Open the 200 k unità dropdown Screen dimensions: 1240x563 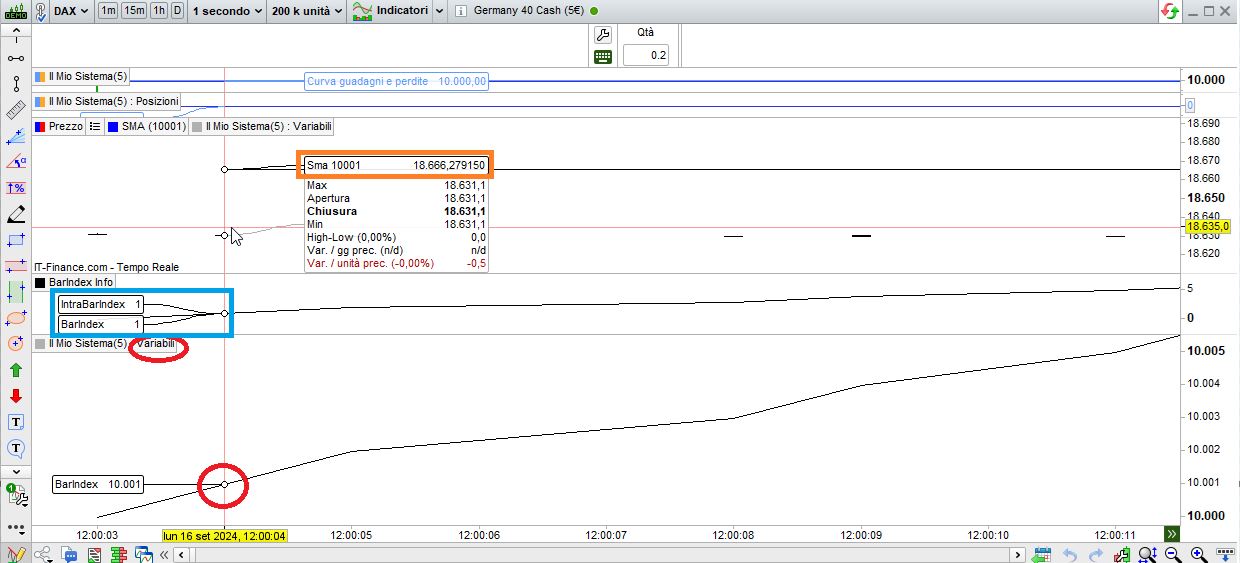307,11
